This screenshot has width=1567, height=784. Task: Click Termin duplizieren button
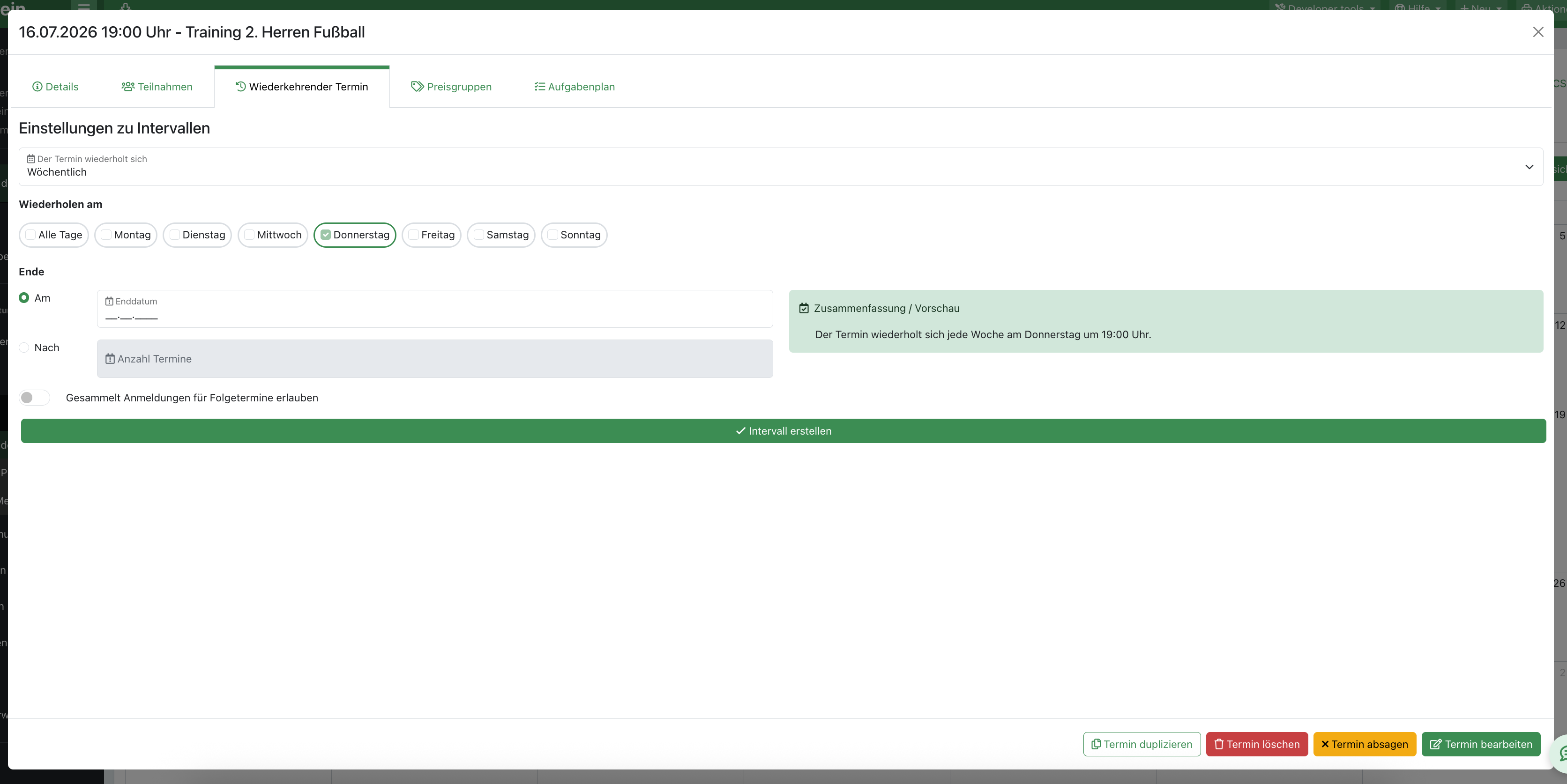pos(1141,744)
